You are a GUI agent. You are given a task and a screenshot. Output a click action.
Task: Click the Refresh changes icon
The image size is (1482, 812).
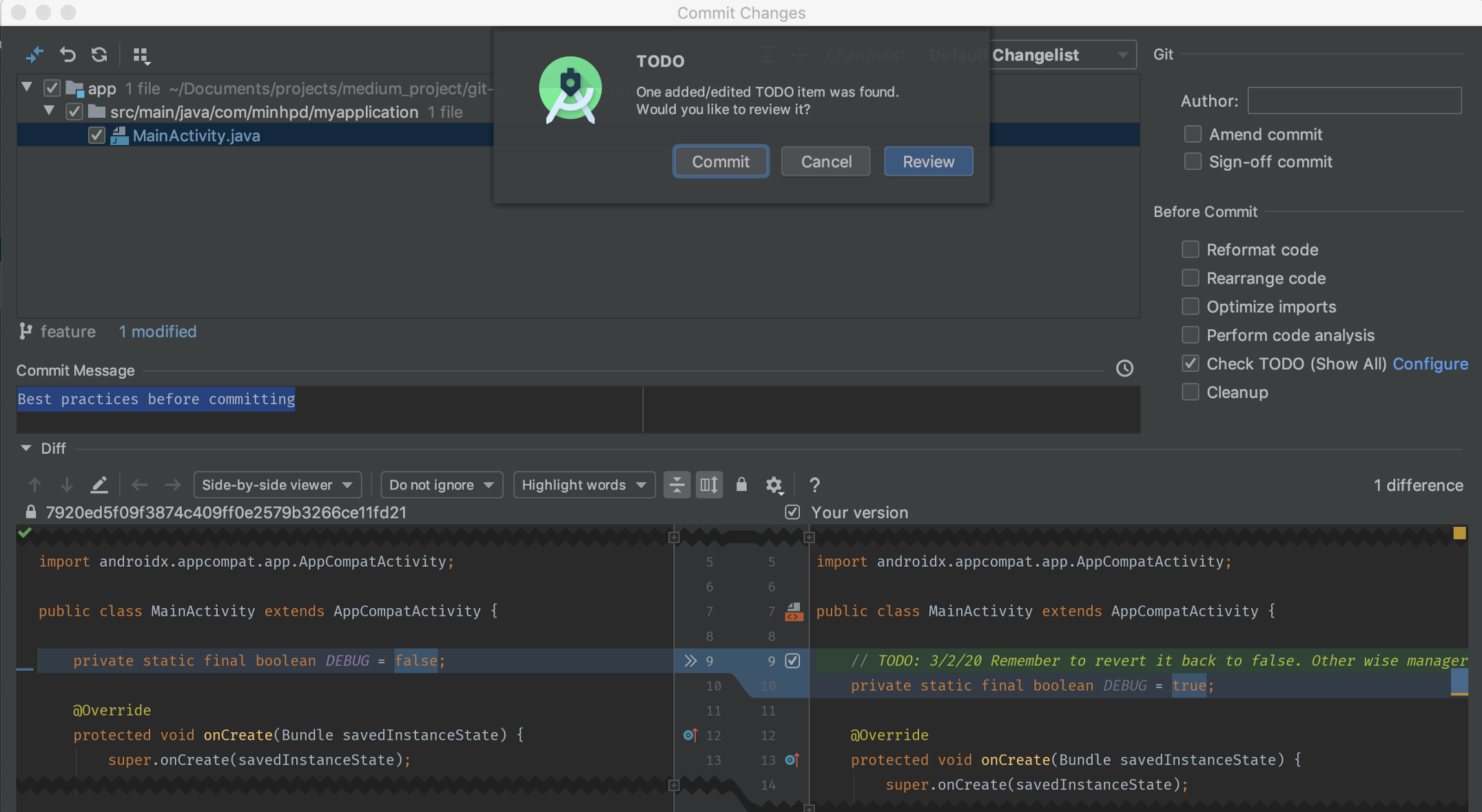tap(99, 54)
